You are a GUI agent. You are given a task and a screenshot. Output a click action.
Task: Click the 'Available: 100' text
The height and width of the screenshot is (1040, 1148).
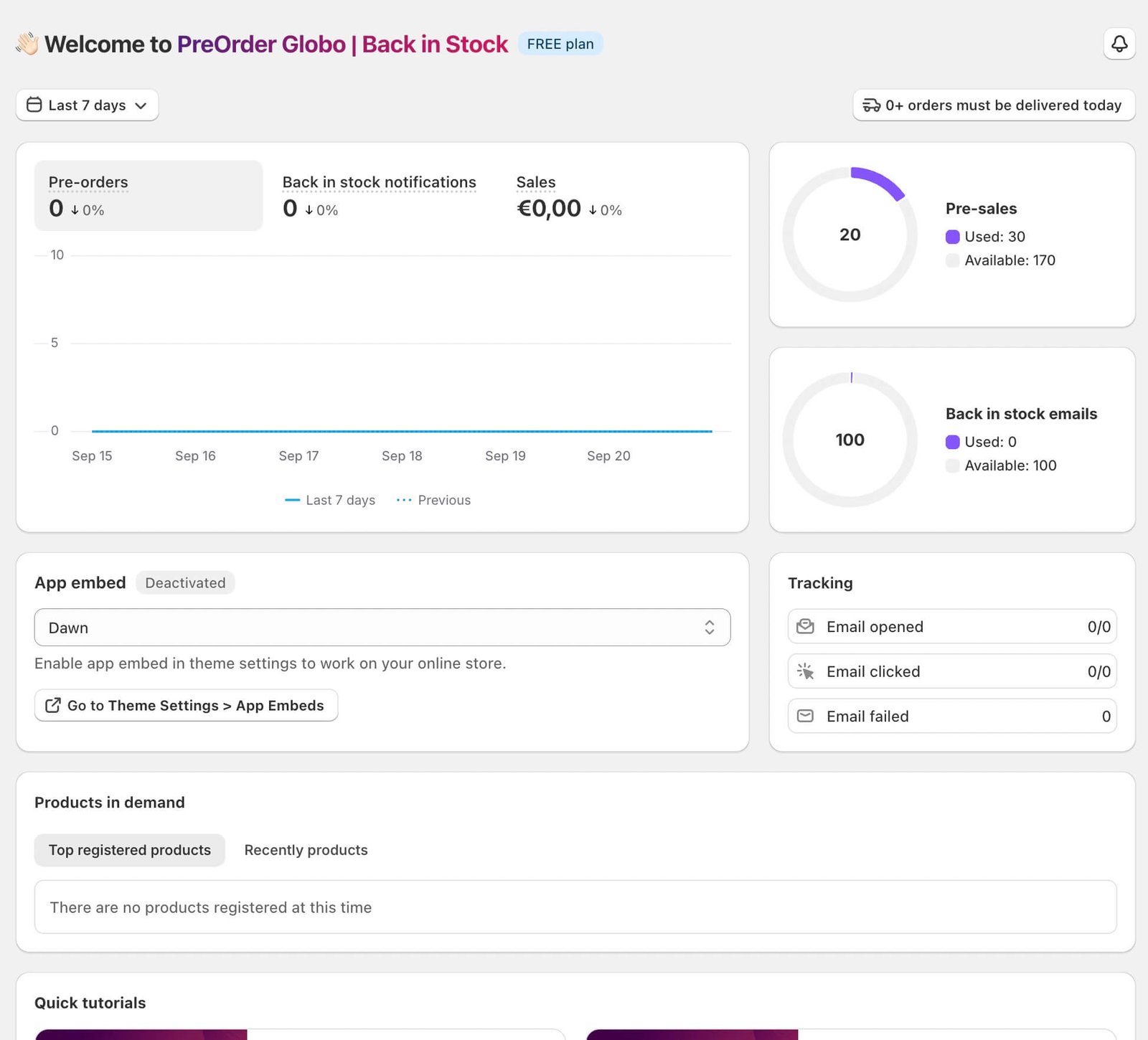pyautogui.click(x=1010, y=465)
